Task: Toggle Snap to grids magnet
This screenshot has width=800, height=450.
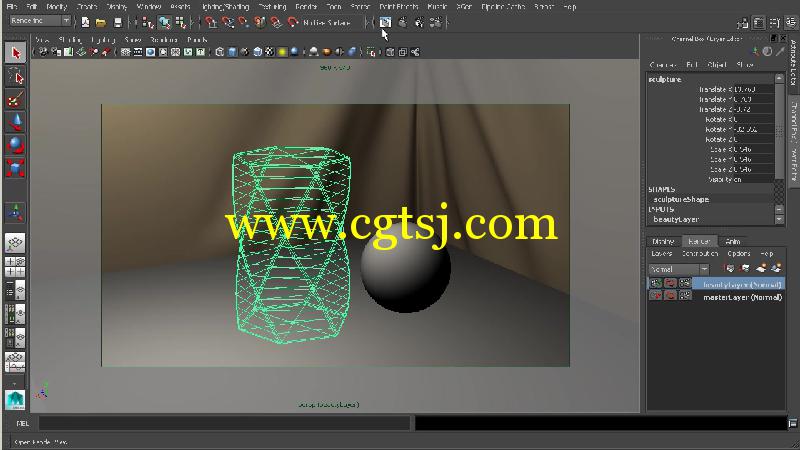Action: tap(211, 22)
